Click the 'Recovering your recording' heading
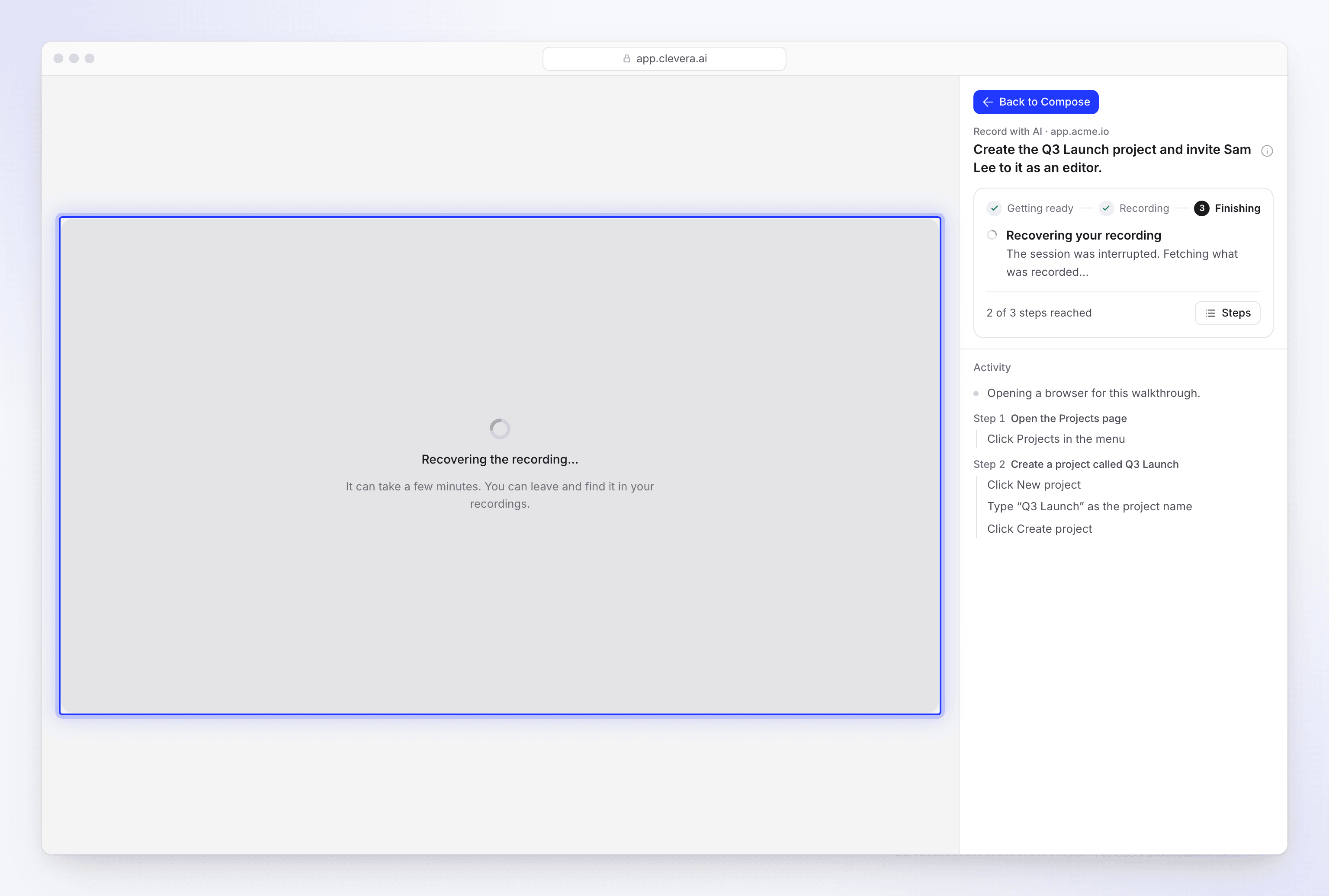Viewport: 1329px width, 896px height. tap(1083, 235)
